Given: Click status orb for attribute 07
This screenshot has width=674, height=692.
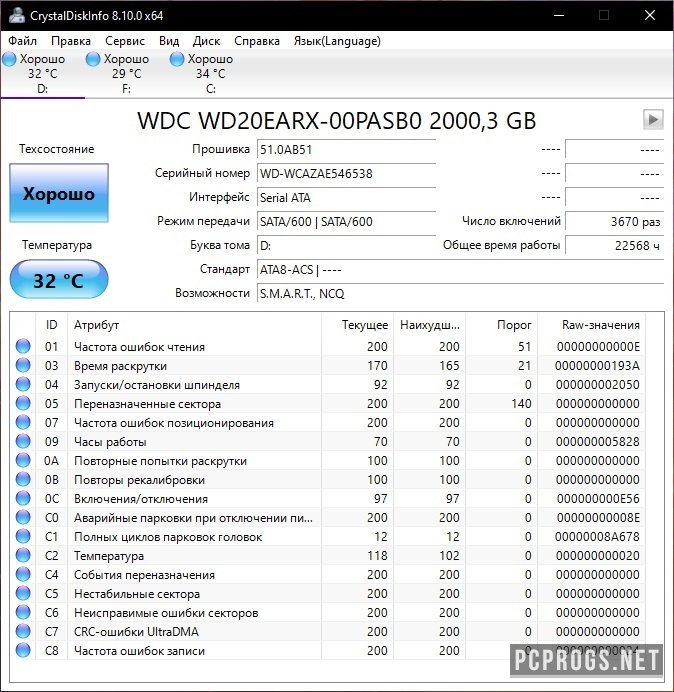Looking at the screenshot, I should pos(23,422).
